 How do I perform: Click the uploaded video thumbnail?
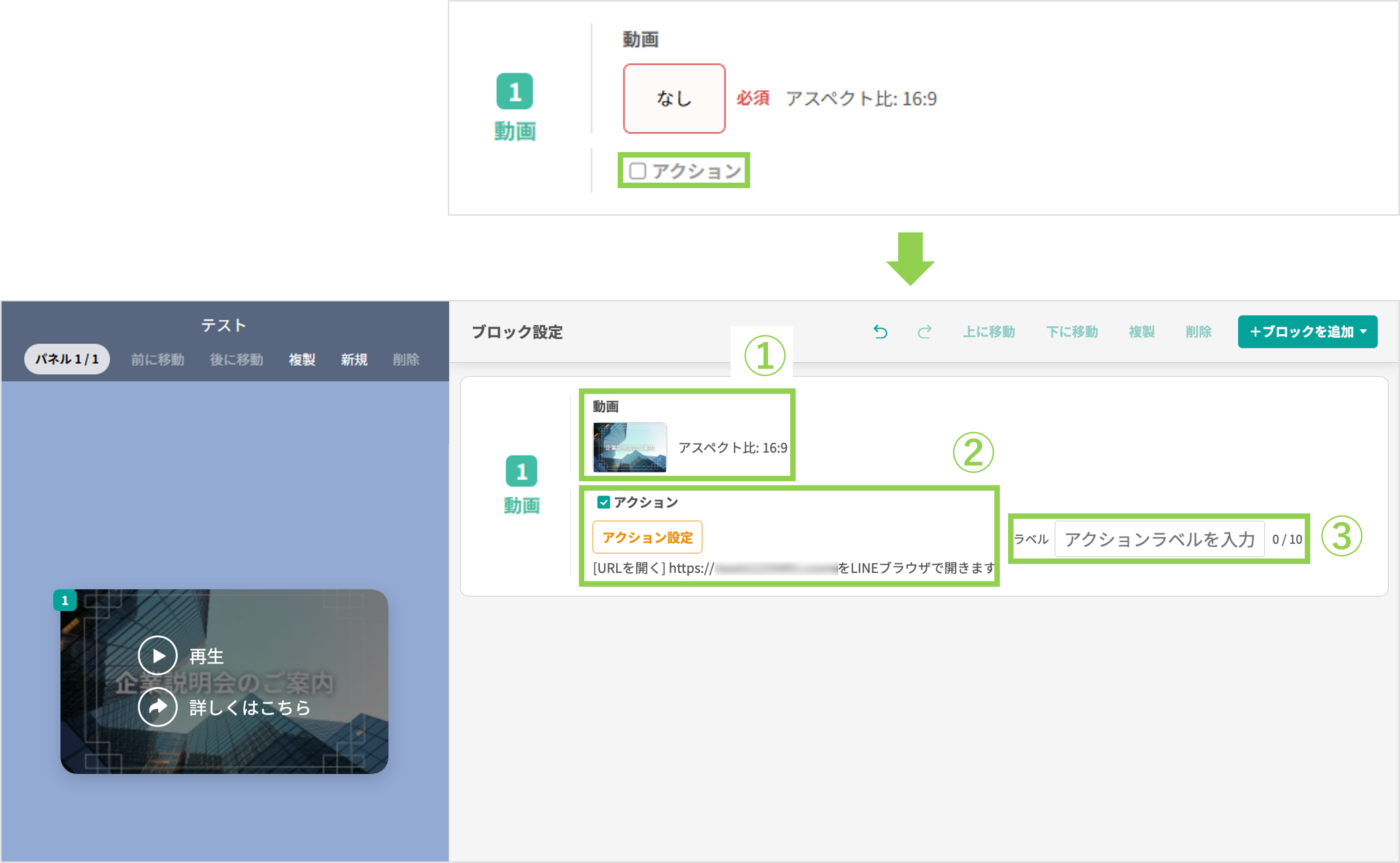click(x=629, y=447)
